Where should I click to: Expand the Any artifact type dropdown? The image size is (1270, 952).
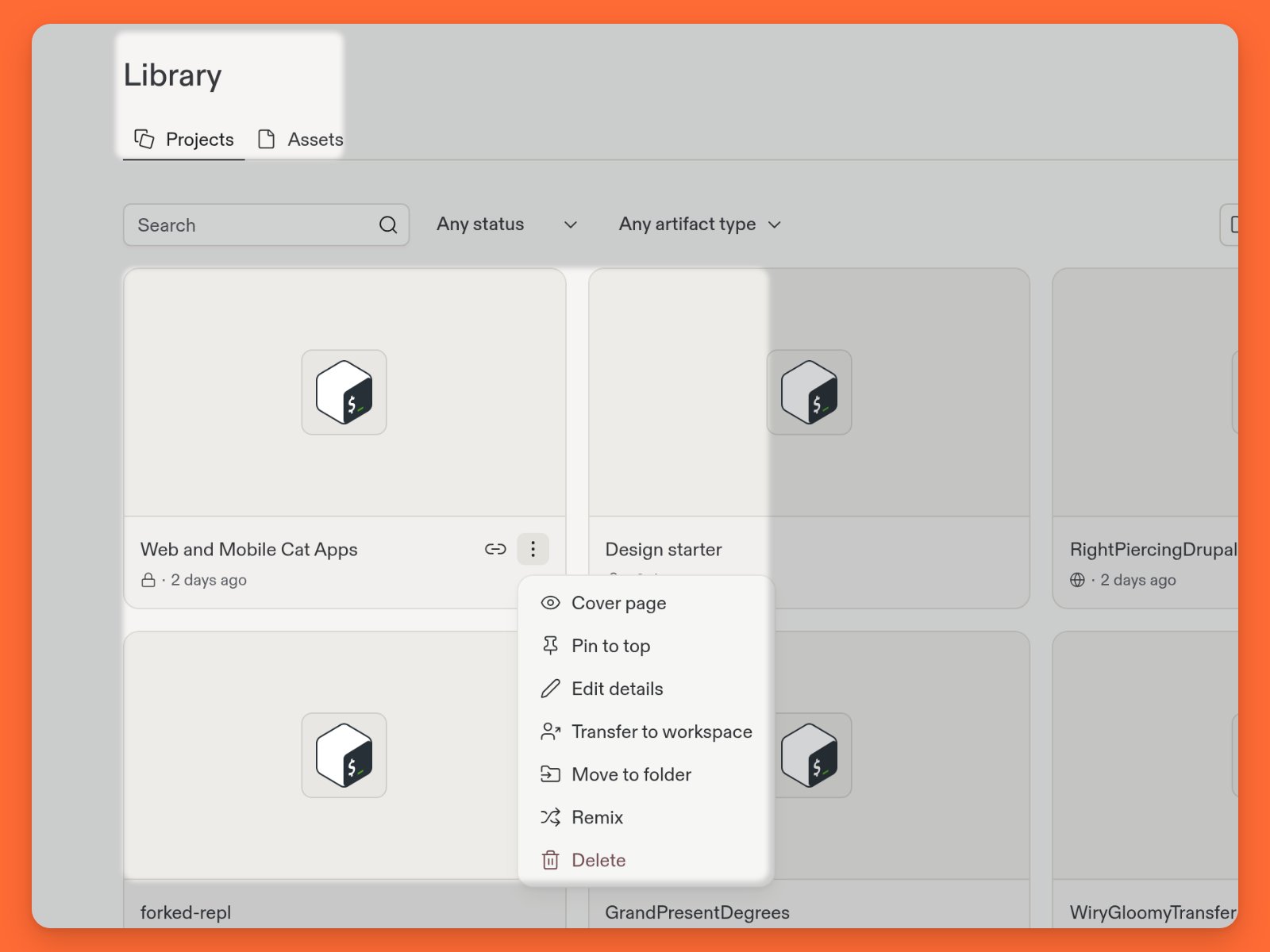(701, 225)
